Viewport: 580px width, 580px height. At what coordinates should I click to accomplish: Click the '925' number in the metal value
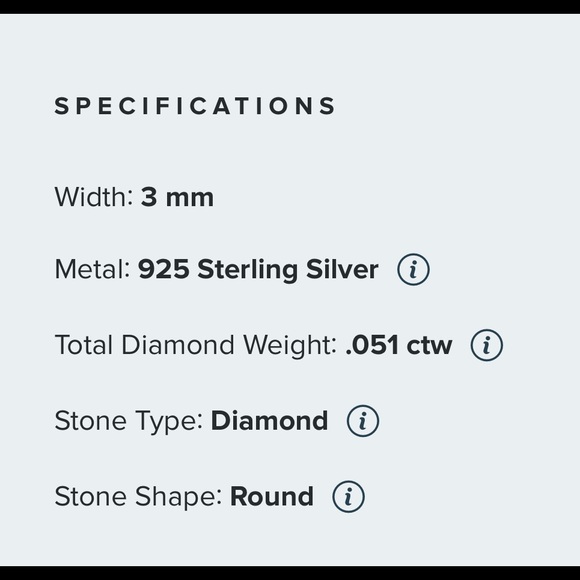point(163,269)
